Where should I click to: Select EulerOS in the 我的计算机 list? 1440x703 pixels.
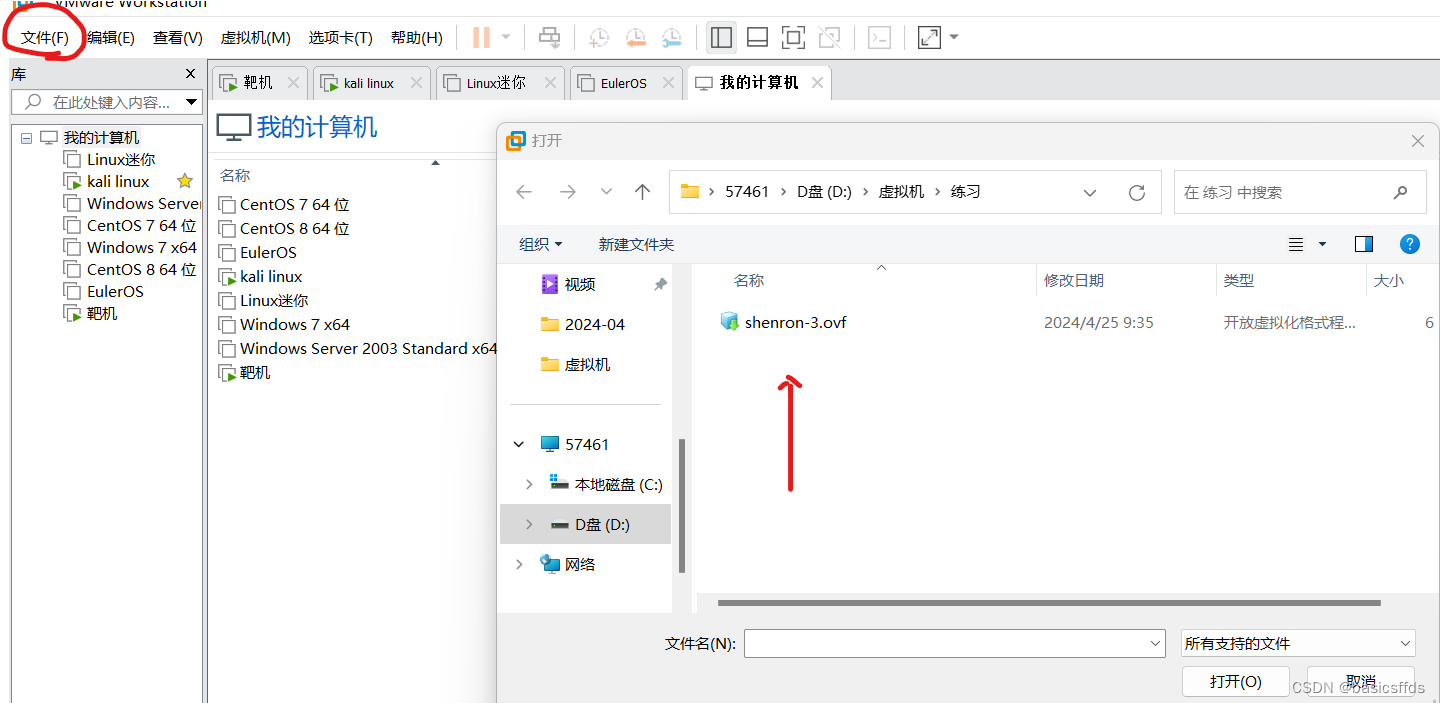click(x=268, y=252)
